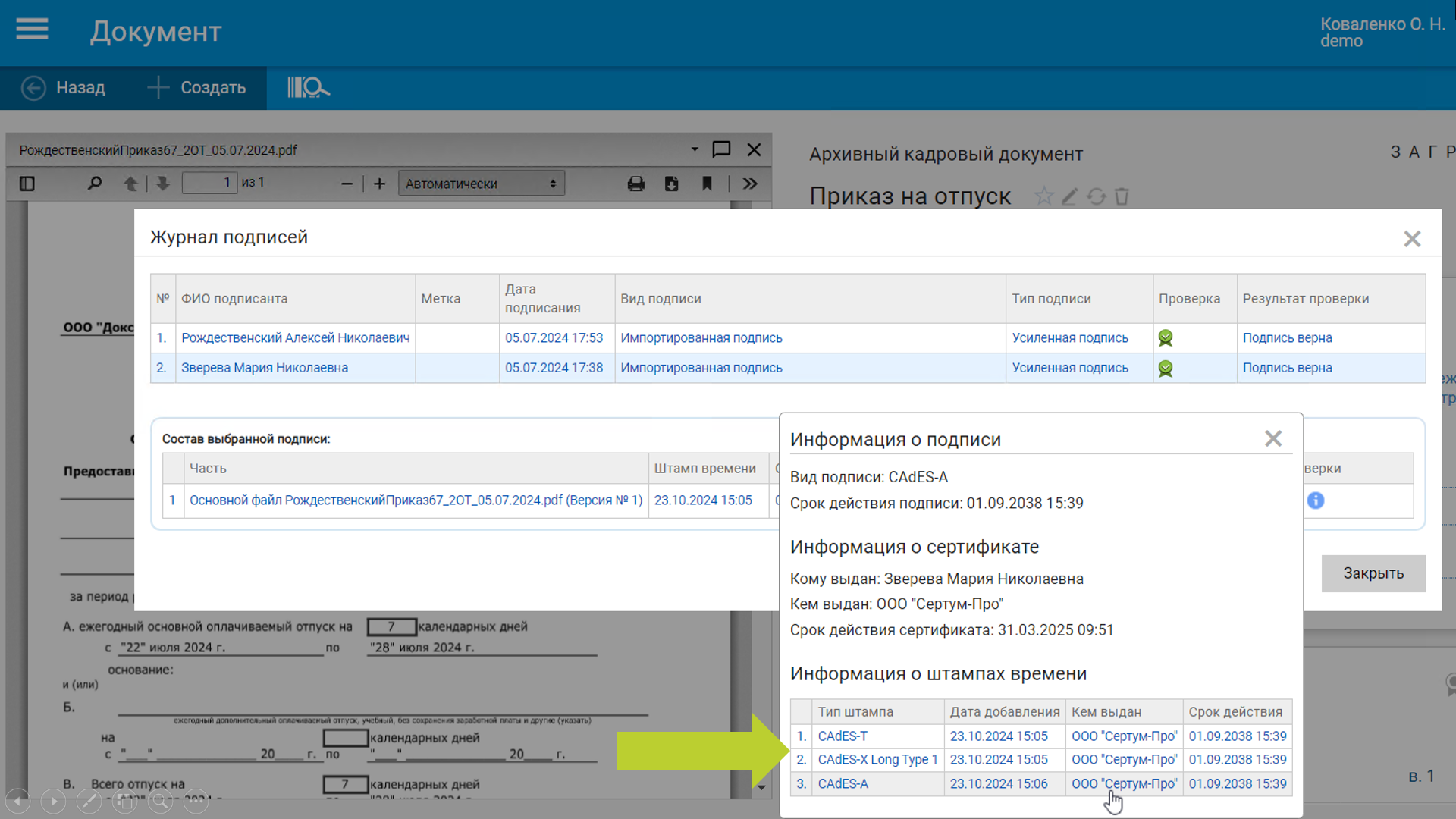Open the hamburger main menu
Image resolution: width=1456 pixels, height=819 pixels.
32,30
